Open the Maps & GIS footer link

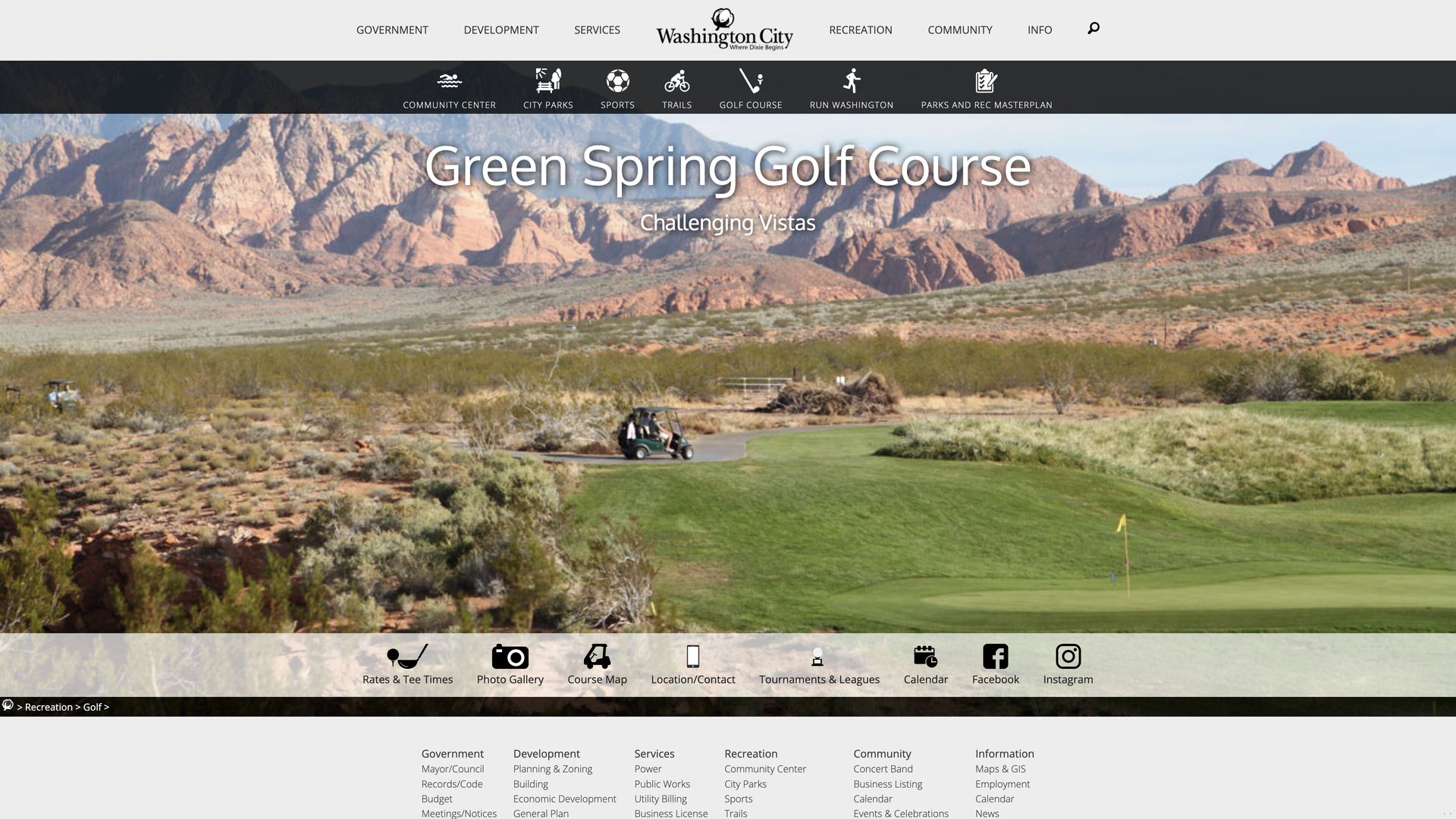[1000, 769]
